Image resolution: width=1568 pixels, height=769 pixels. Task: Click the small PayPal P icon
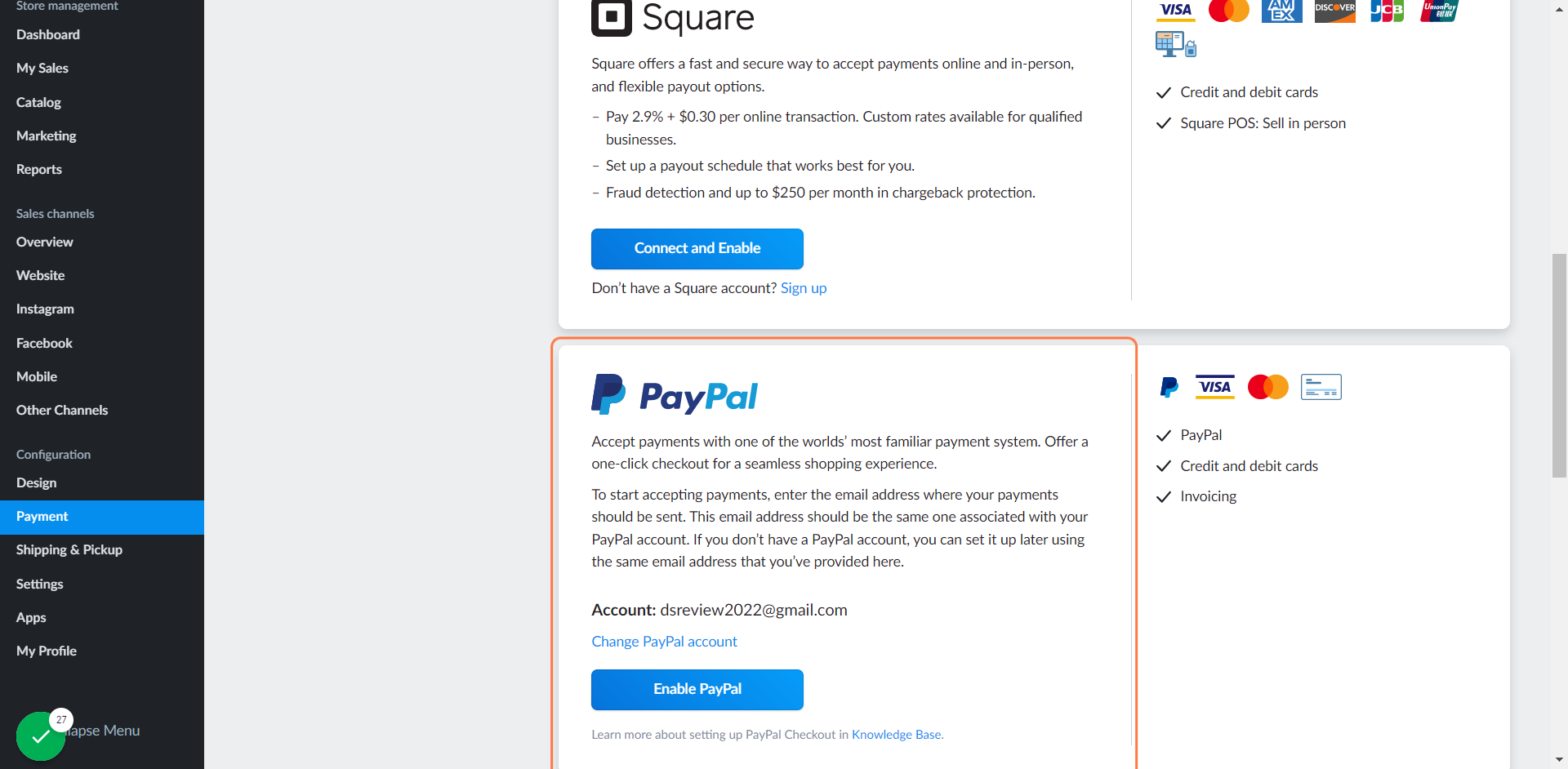coord(1169,387)
